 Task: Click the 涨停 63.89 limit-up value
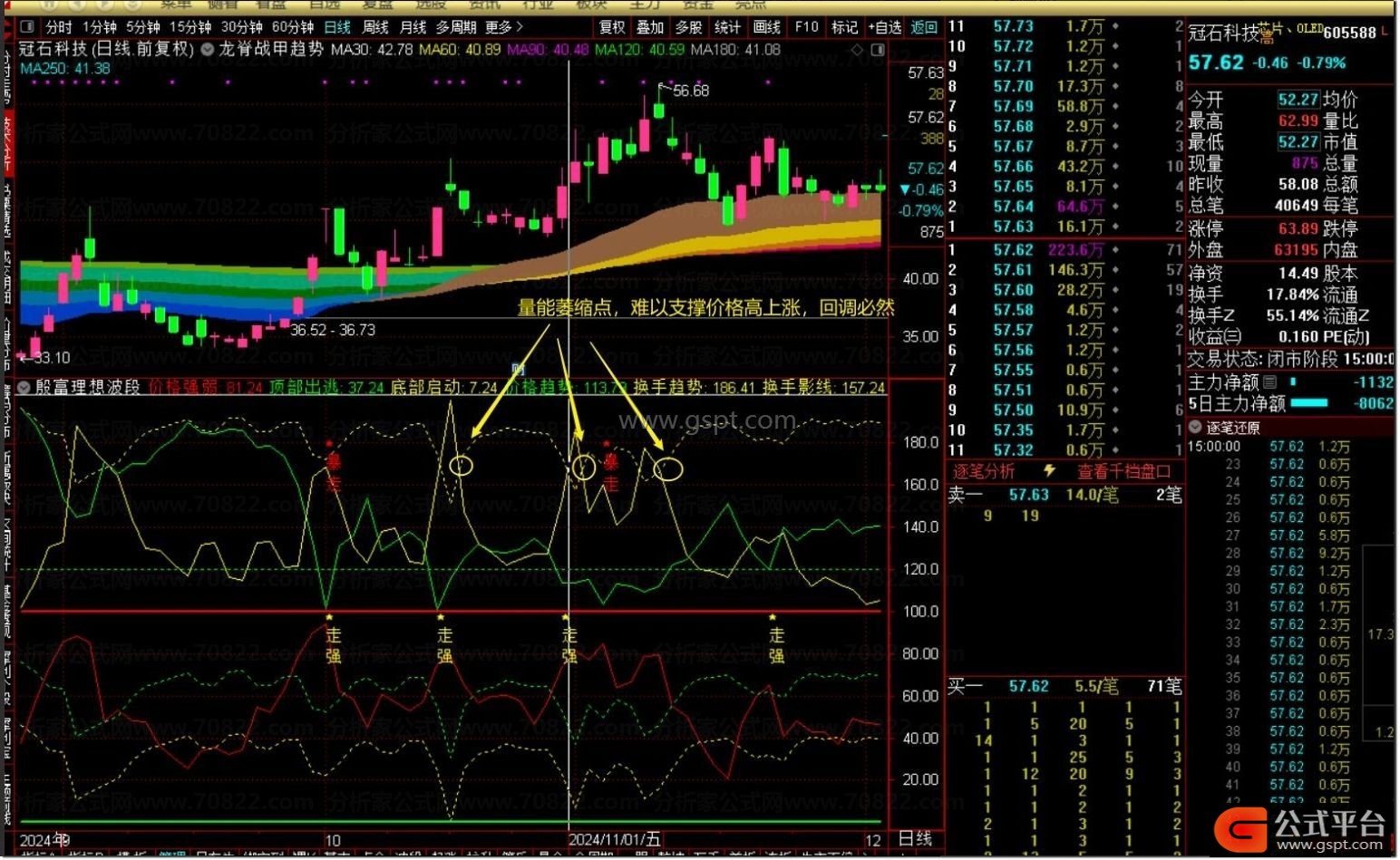[1298, 228]
